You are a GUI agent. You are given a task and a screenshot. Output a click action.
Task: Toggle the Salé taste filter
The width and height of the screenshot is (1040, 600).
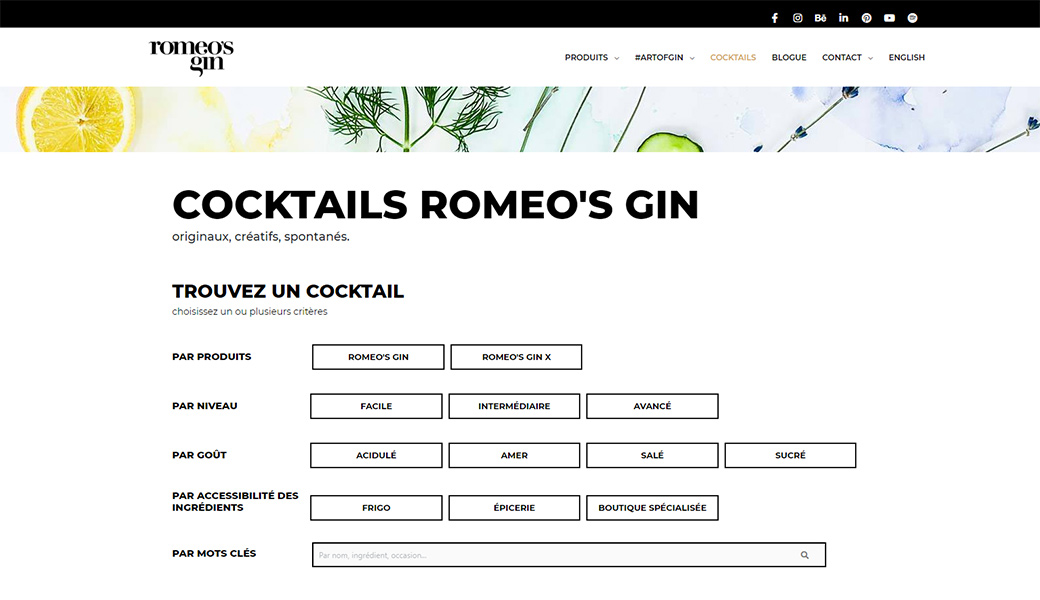[652, 455]
